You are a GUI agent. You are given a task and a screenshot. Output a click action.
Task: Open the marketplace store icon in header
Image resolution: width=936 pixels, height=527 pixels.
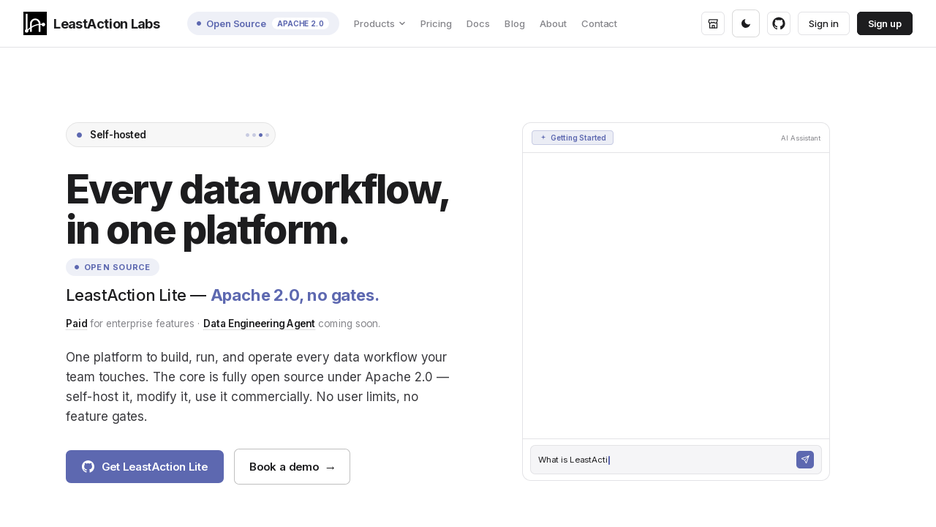(x=713, y=23)
